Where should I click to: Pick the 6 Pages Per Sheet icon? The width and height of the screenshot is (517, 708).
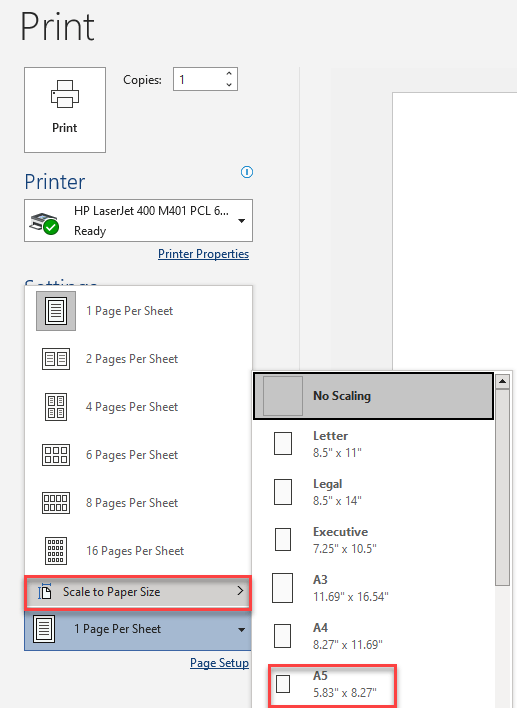coord(56,455)
